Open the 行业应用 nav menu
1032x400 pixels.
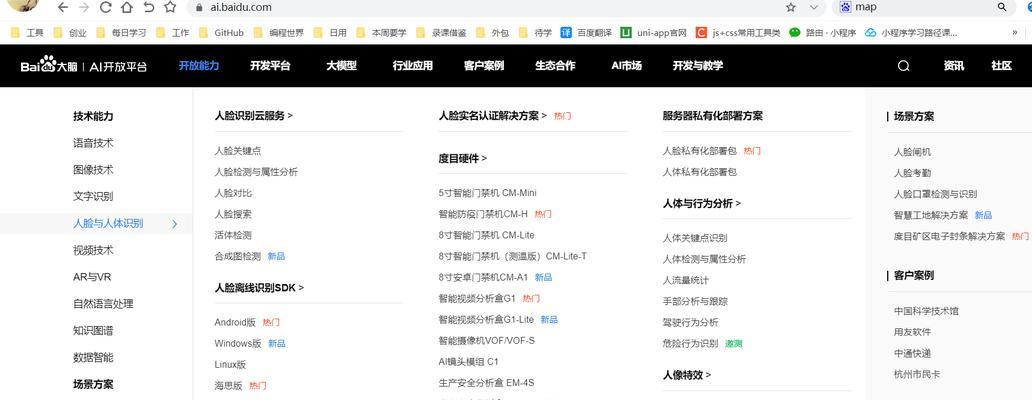(413, 66)
